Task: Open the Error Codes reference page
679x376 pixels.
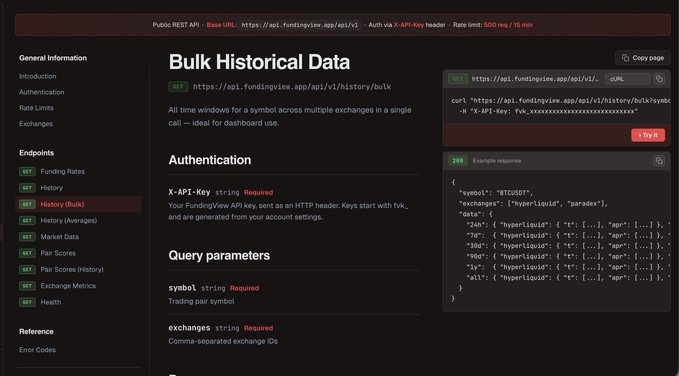Action: [37, 350]
